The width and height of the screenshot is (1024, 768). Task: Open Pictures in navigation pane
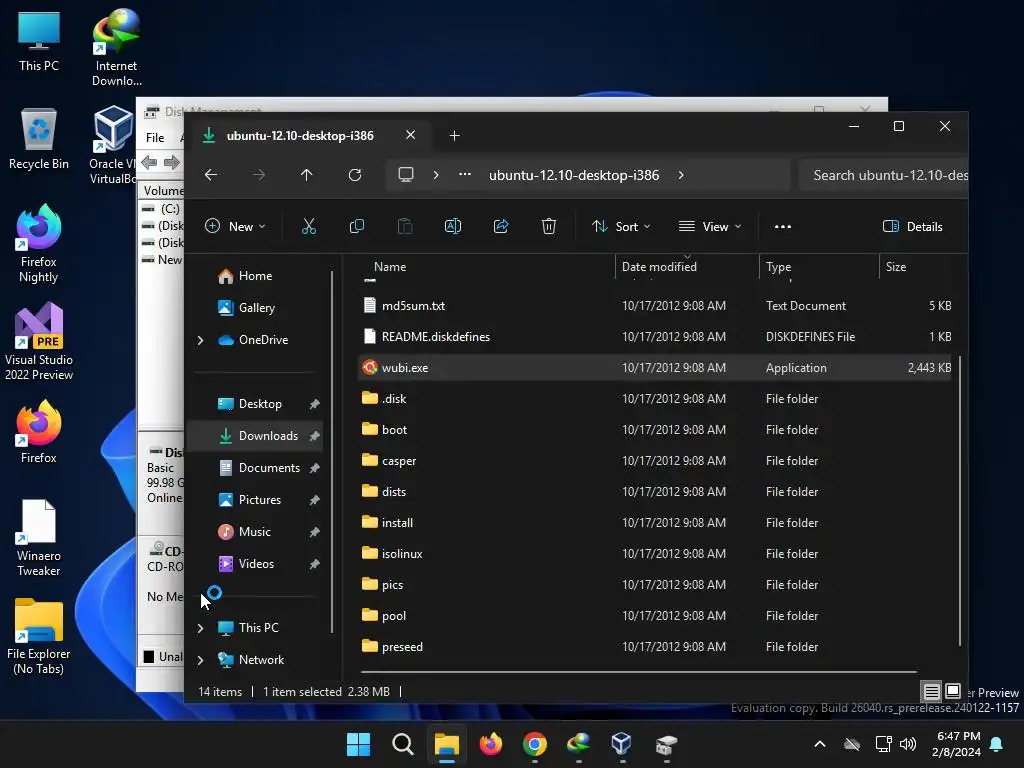click(x=259, y=500)
